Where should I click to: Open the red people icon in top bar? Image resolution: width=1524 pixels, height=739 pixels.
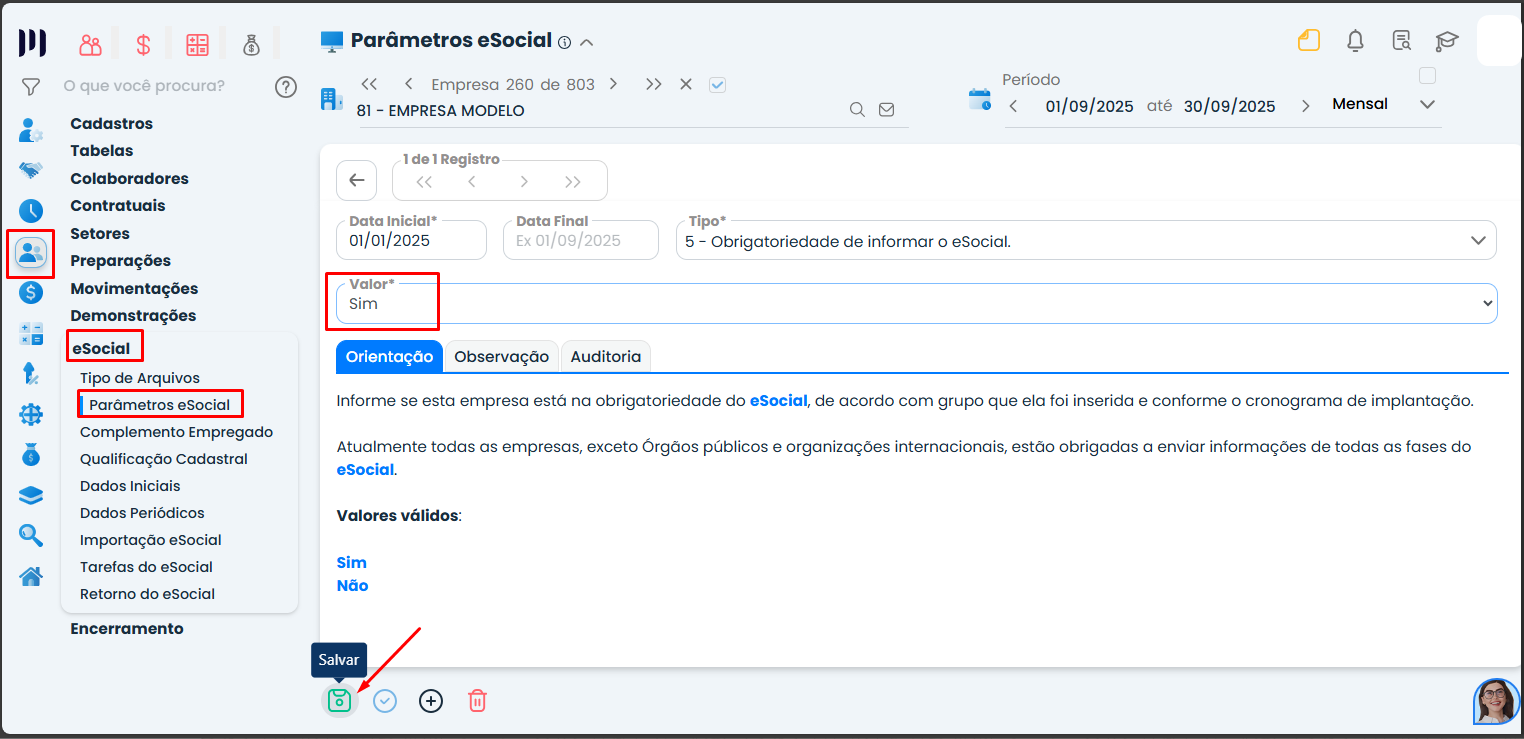pos(91,44)
